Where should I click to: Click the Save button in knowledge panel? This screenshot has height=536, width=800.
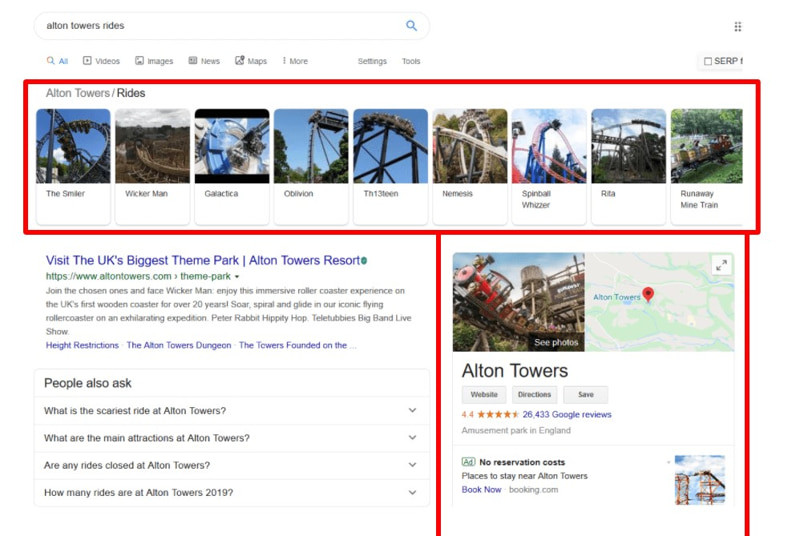(x=586, y=395)
